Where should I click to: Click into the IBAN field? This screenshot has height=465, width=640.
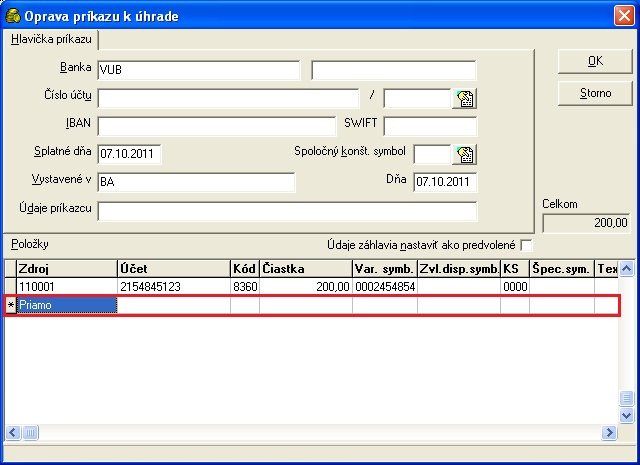click(x=216, y=126)
